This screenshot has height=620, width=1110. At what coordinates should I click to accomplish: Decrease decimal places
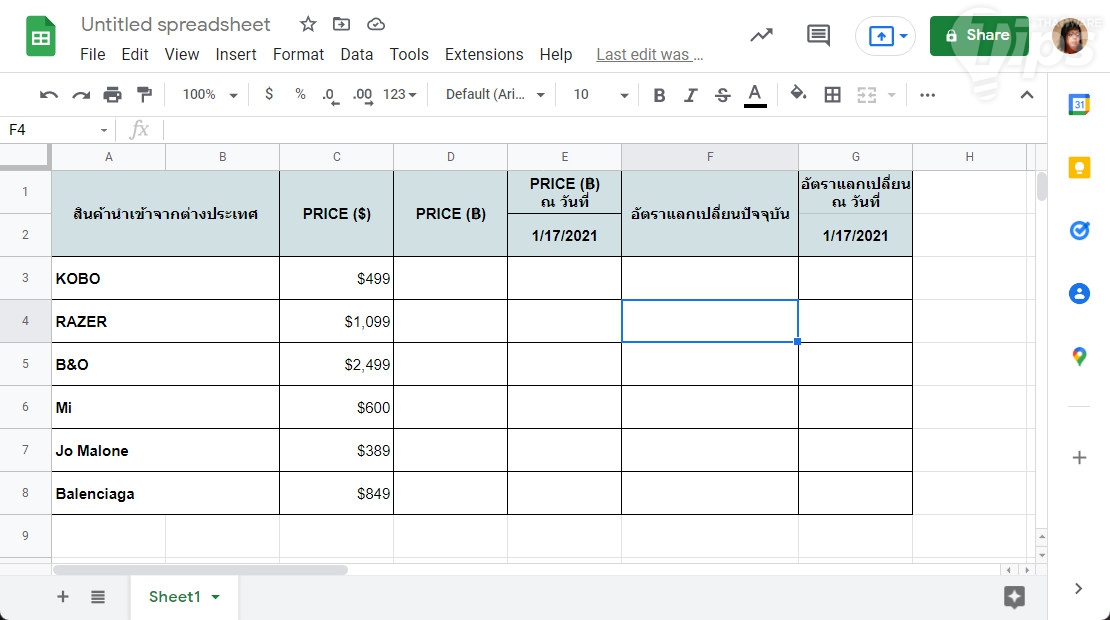click(331, 95)
